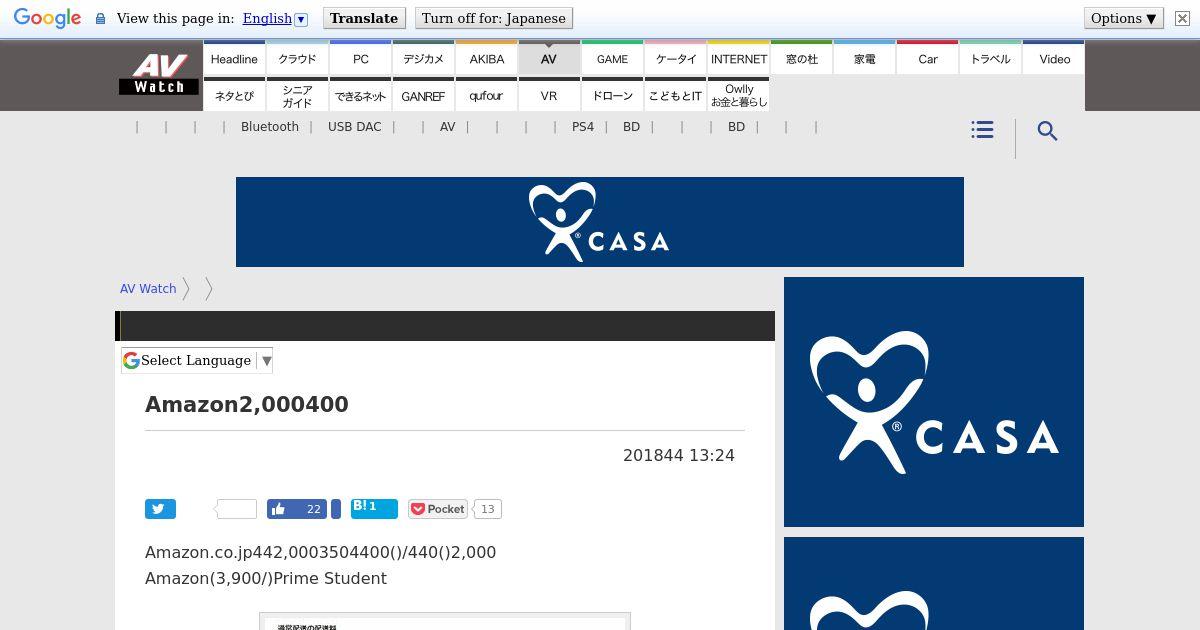1200x630 pixels.
Task: Click the article timestamp 13:24
Action: pos(679,455)
